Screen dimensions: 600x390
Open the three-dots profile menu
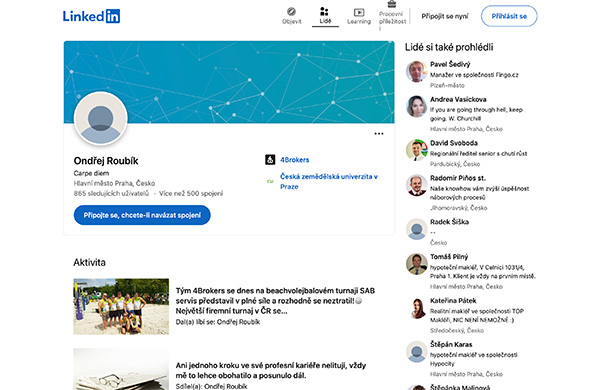click(379, 134)
